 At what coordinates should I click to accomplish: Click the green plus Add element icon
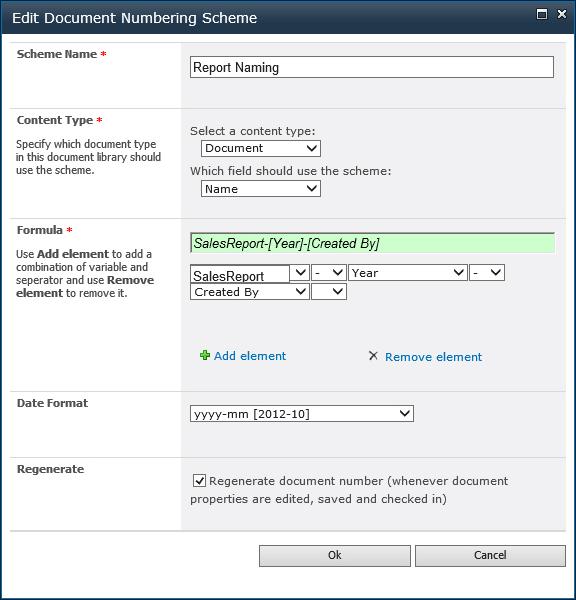205,355
